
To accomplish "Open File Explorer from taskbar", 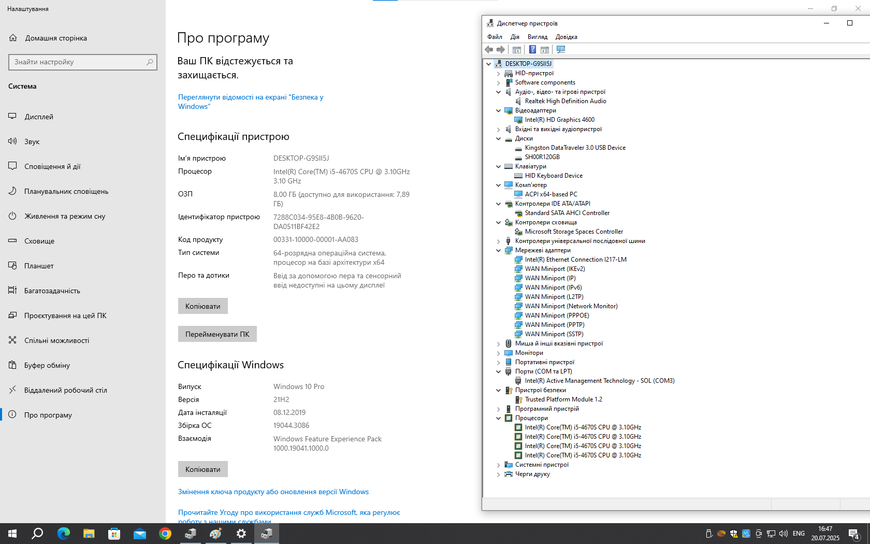I will [x=89, y=533].
